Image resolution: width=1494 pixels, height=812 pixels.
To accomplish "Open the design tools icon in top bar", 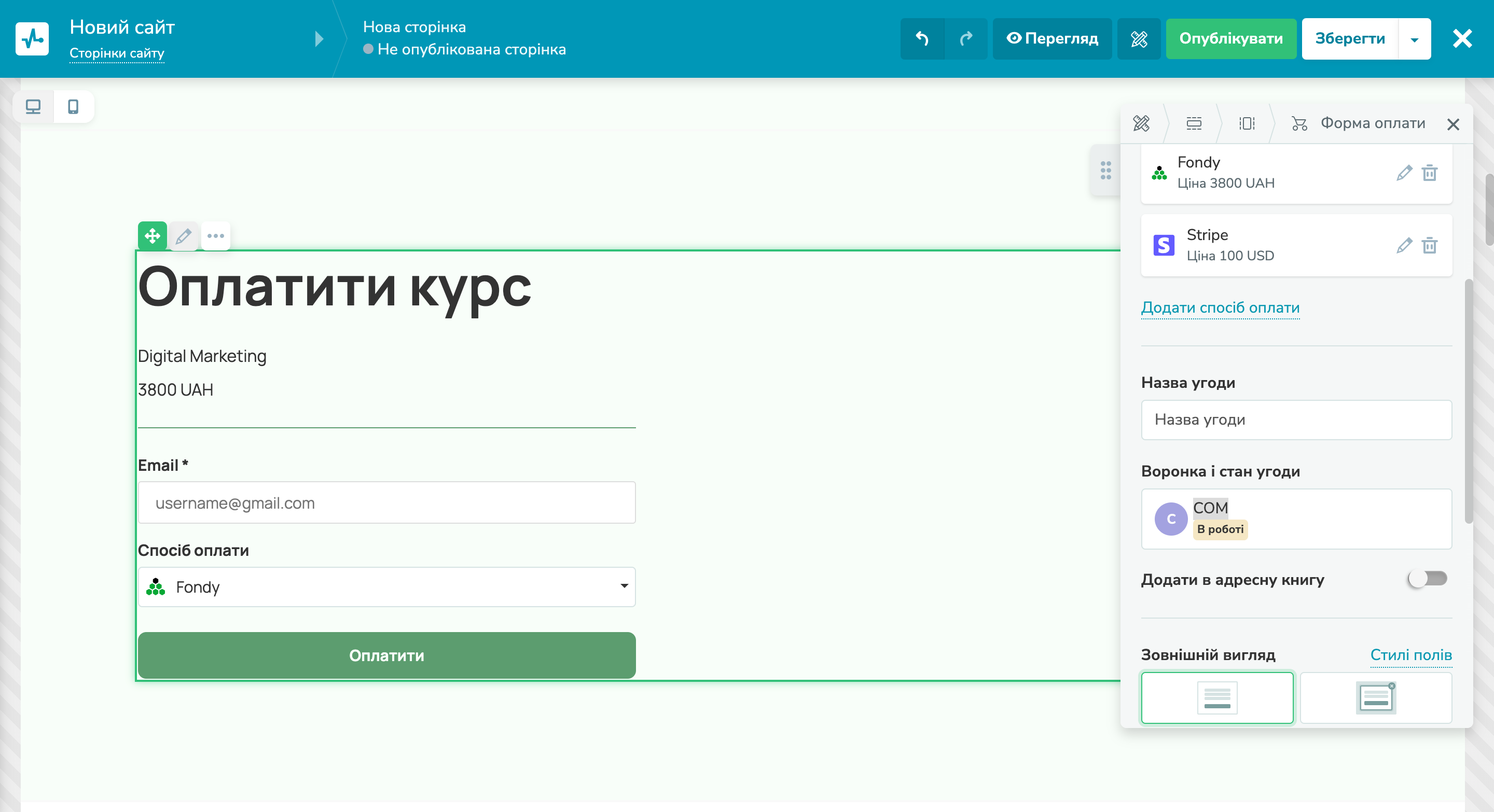I will coord(1139,39).
